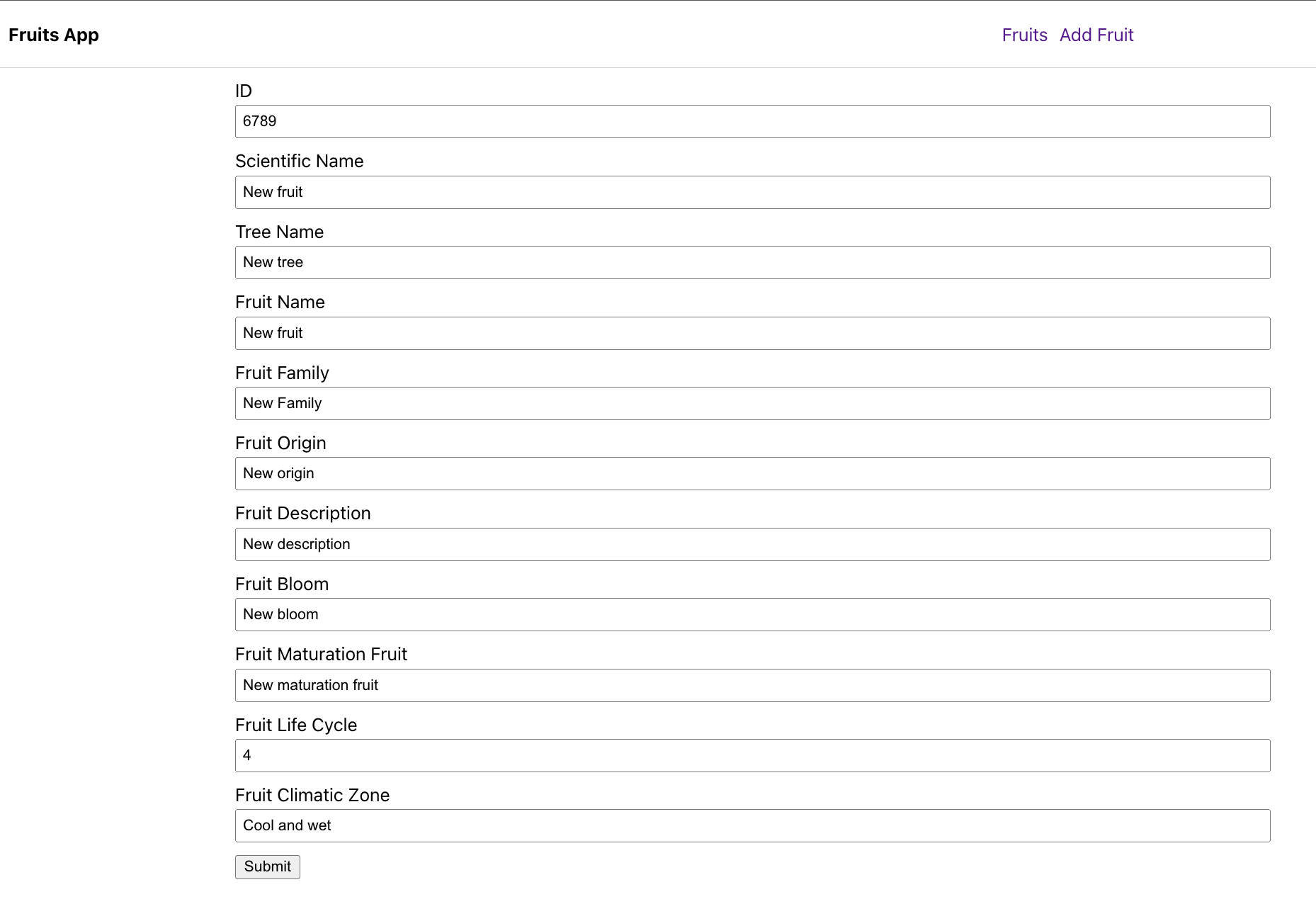The image size is (1316, 904).
Task: Click the Fruits App brand title
Action: [x=54, y=35]
